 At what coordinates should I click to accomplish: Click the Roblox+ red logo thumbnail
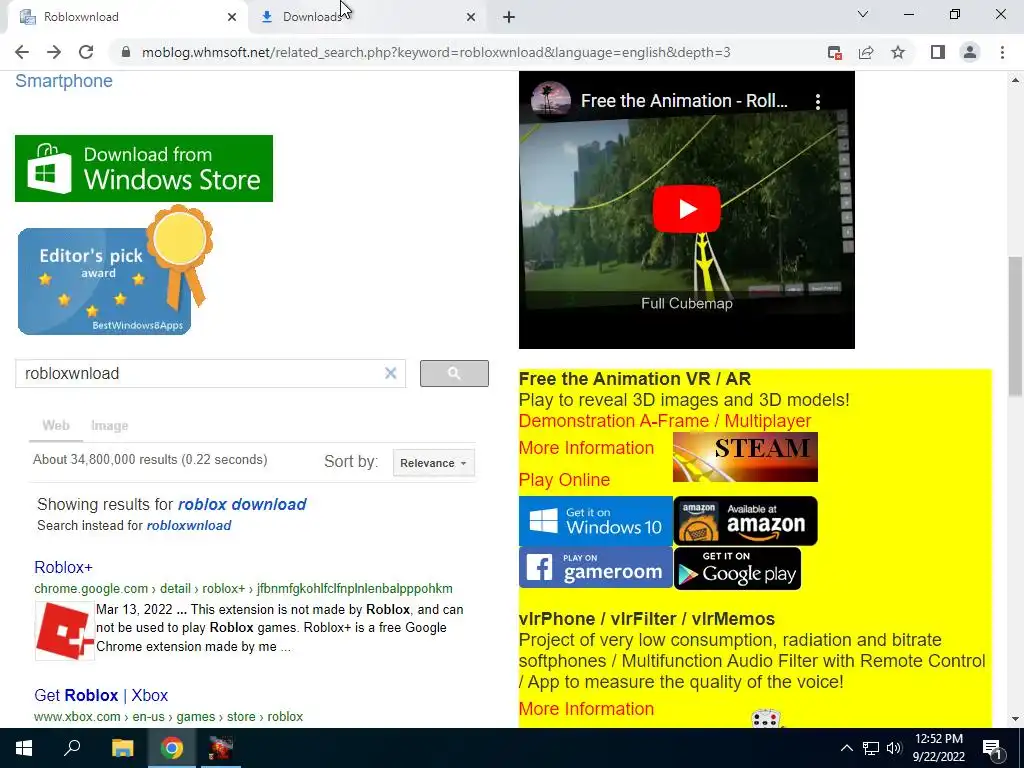coord(65,632)
